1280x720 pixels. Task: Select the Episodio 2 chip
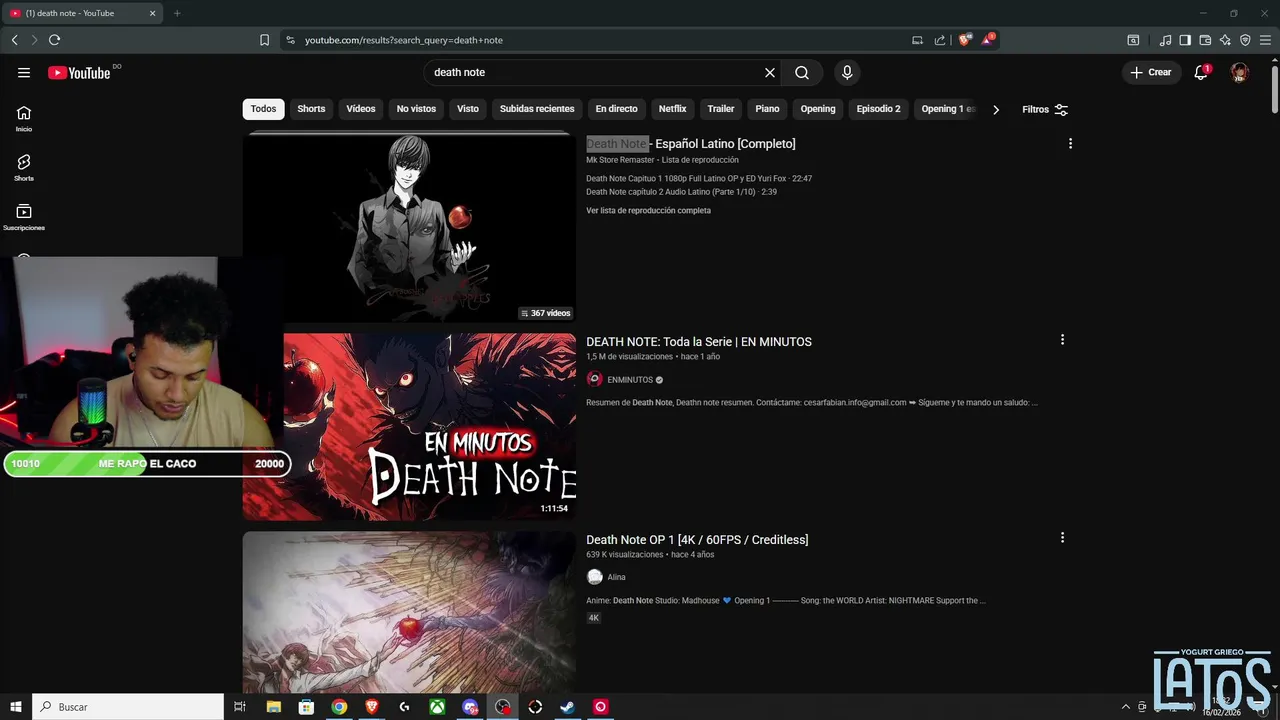point(878,109)
